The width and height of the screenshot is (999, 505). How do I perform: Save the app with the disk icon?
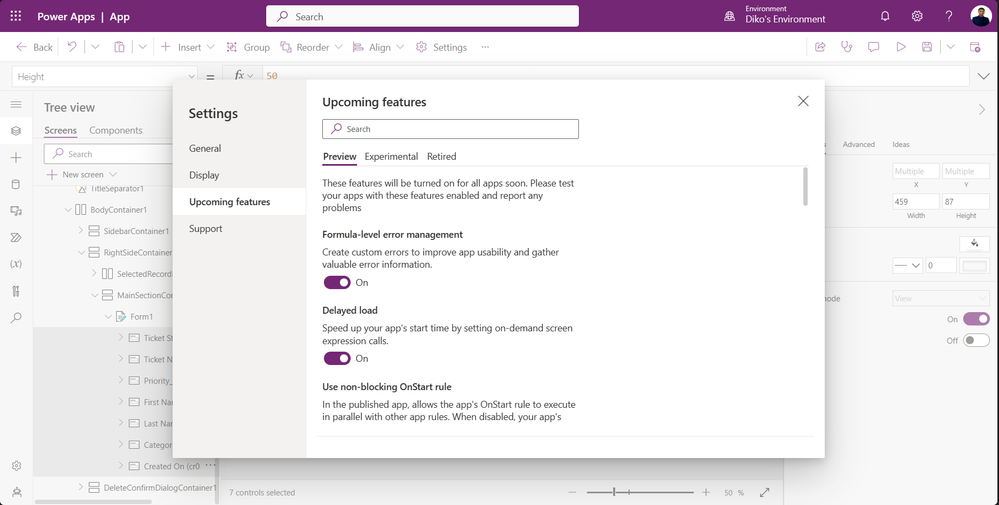[927, 46]
